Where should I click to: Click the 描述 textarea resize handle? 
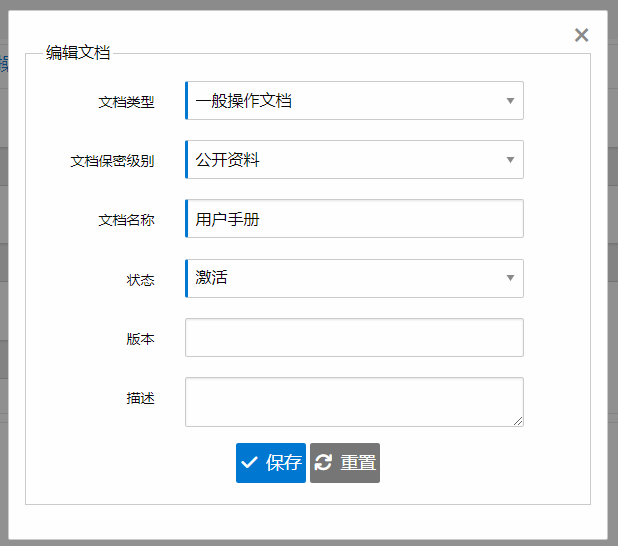click(518, 421)
